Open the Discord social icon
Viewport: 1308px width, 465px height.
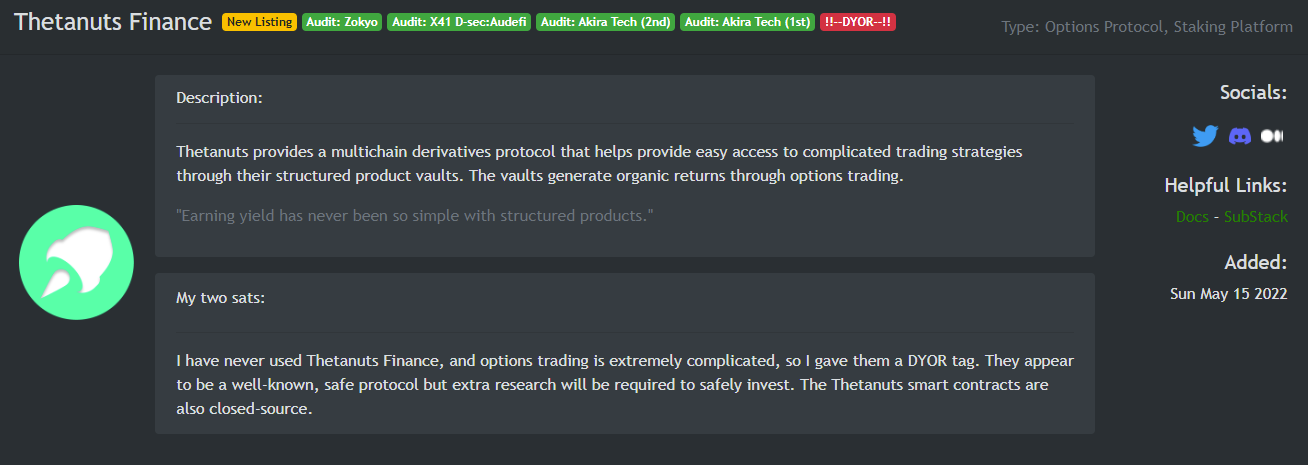[x=1240, y=136]
